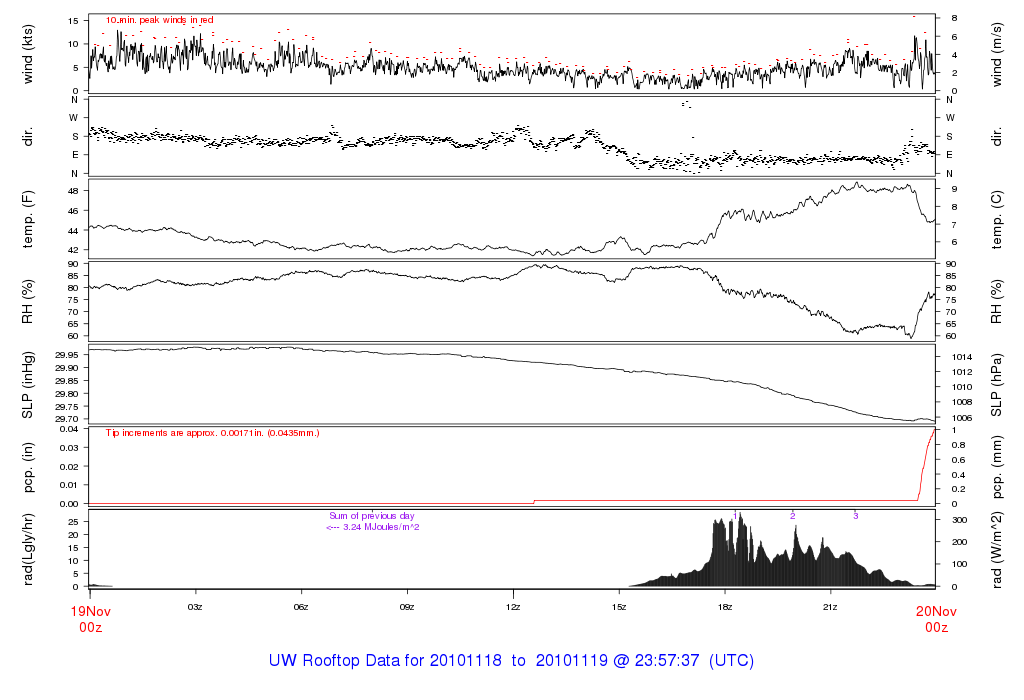Click the 'rad (W/m^2)' axis label
1024x700 pixels.
click(997, 550)
